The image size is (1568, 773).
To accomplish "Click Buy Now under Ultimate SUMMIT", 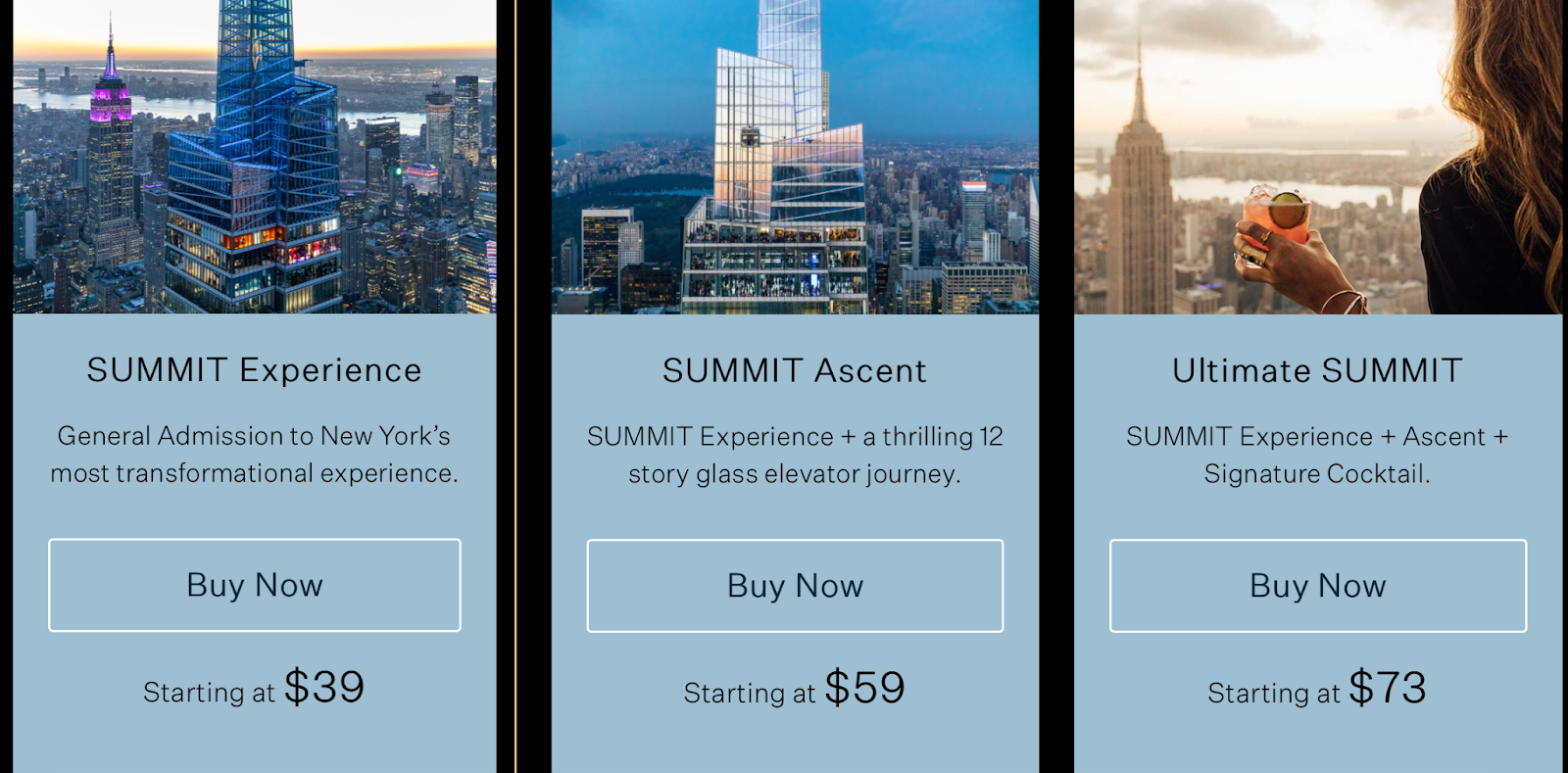I will click(x=1318, y=586).
